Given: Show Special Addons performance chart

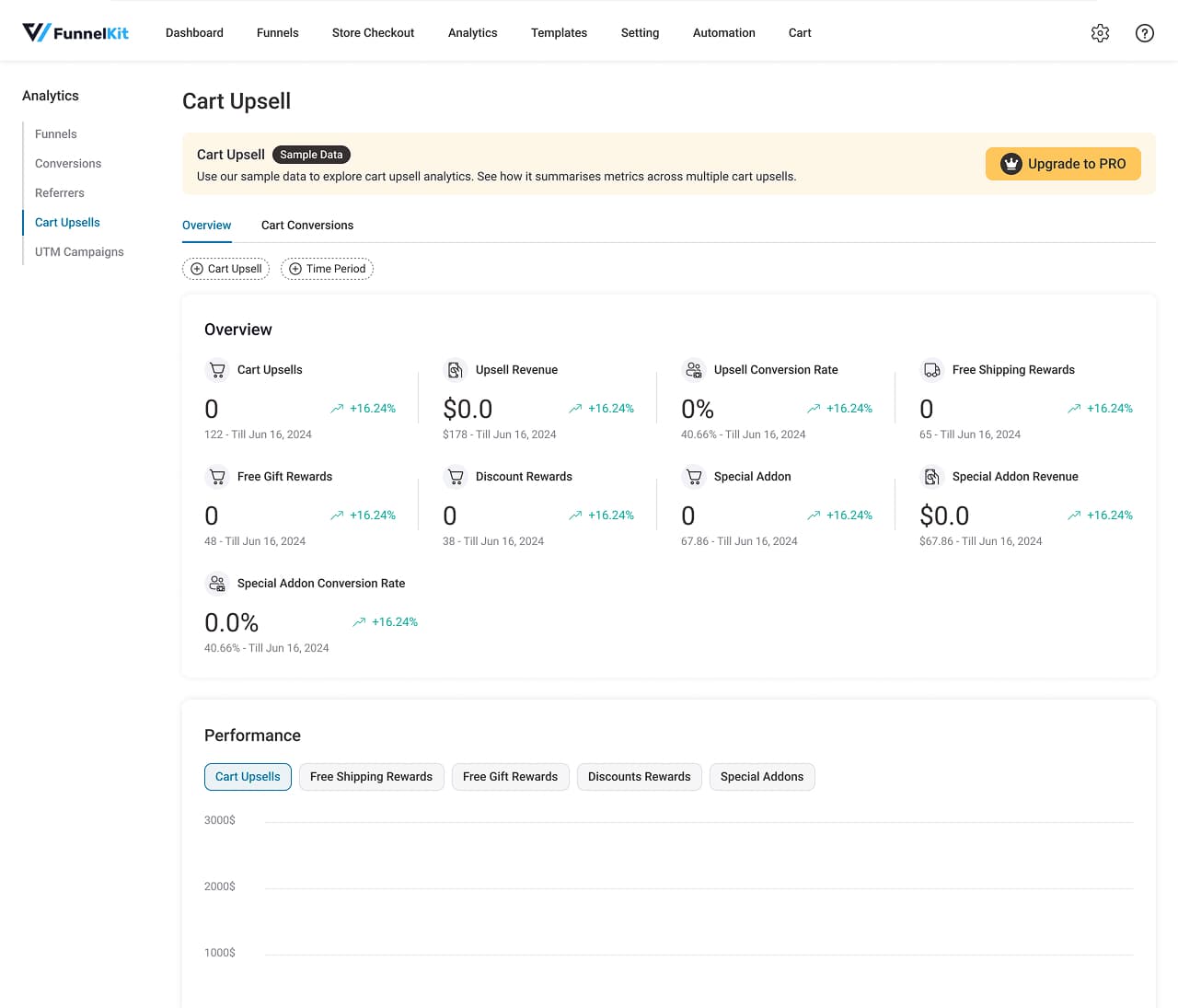Looking at the screenshot, I should (x=762, y=777).
